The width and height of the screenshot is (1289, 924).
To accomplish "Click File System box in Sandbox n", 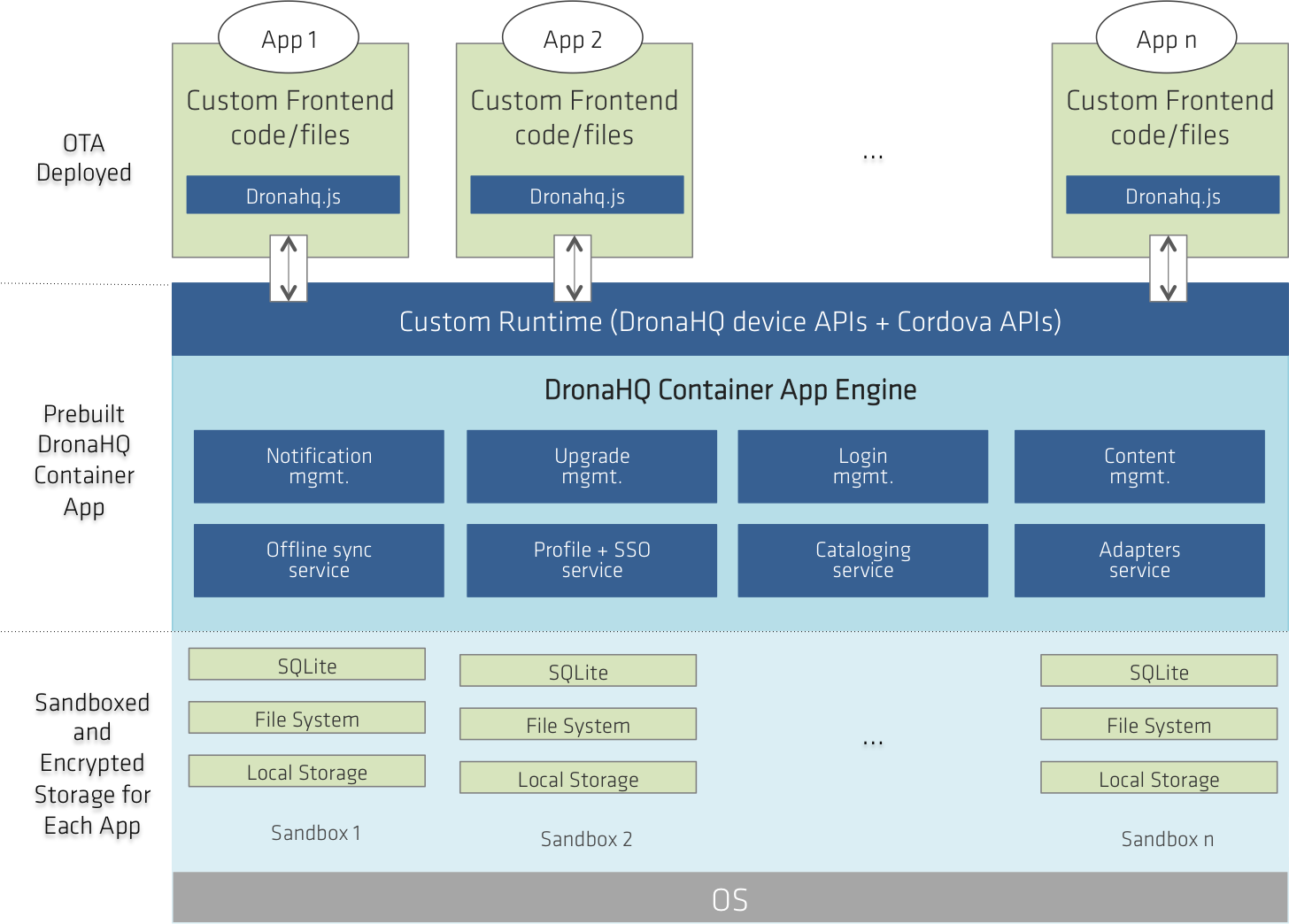I will click(1159, 724).
